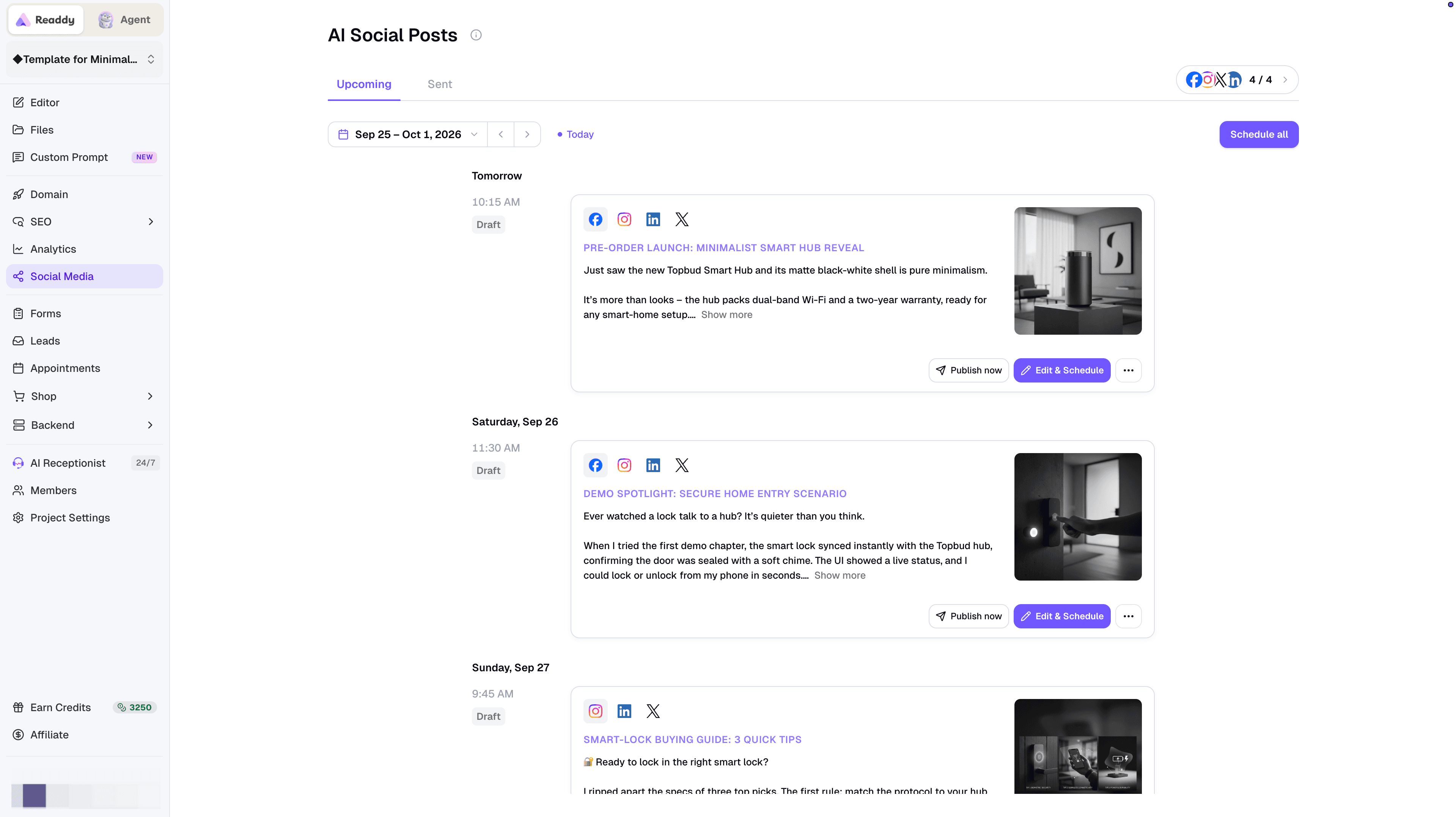Publish now the Pre-Order Launch post
The height and width of the screenshot is (817, 1456).
tap(968, 370)
